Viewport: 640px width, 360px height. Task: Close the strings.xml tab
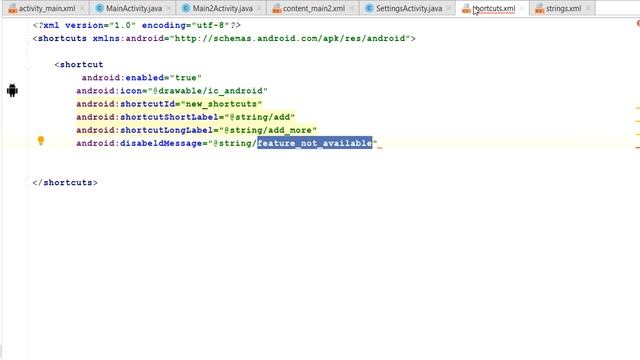pyautogui.click(x=588, y=8)
